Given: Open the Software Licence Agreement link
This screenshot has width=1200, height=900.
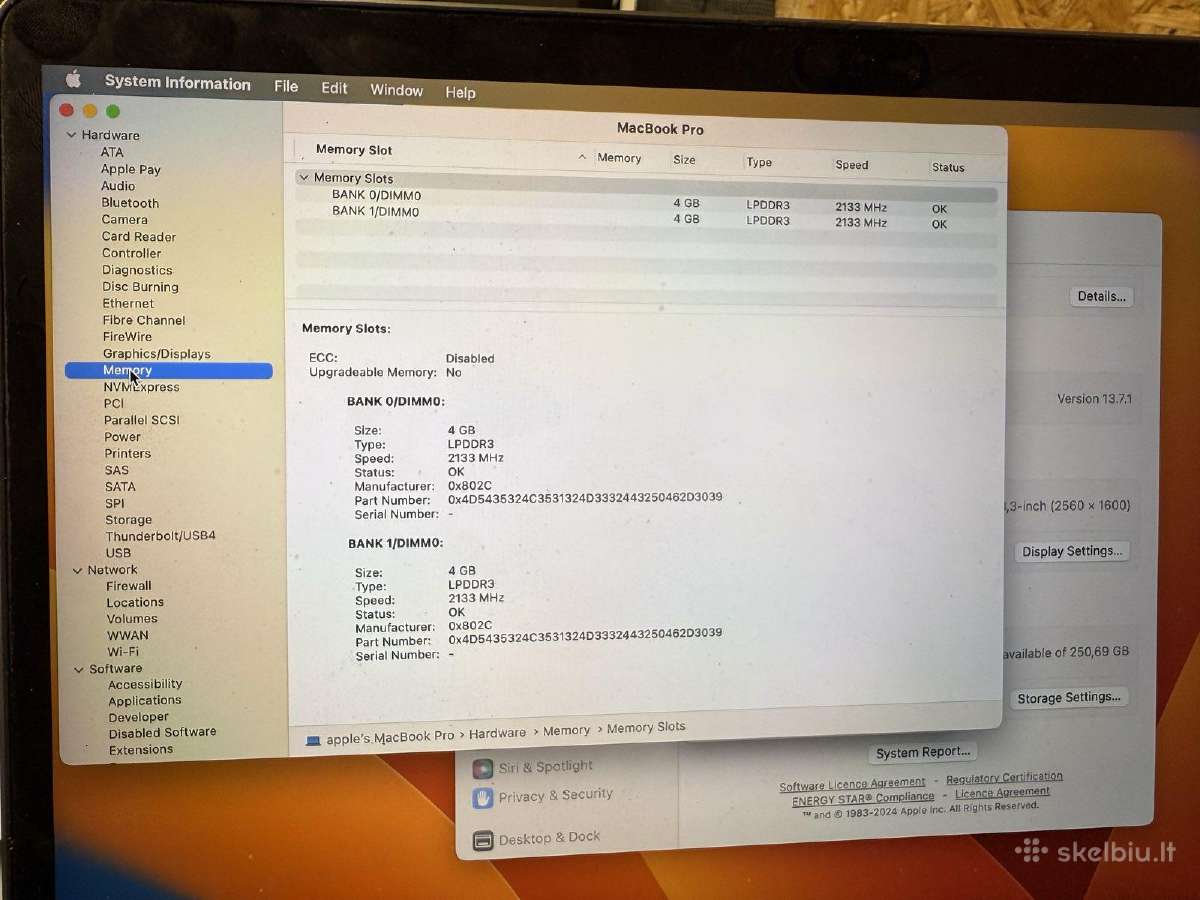Looking at the screenshot, I should (x=852, y=785).
